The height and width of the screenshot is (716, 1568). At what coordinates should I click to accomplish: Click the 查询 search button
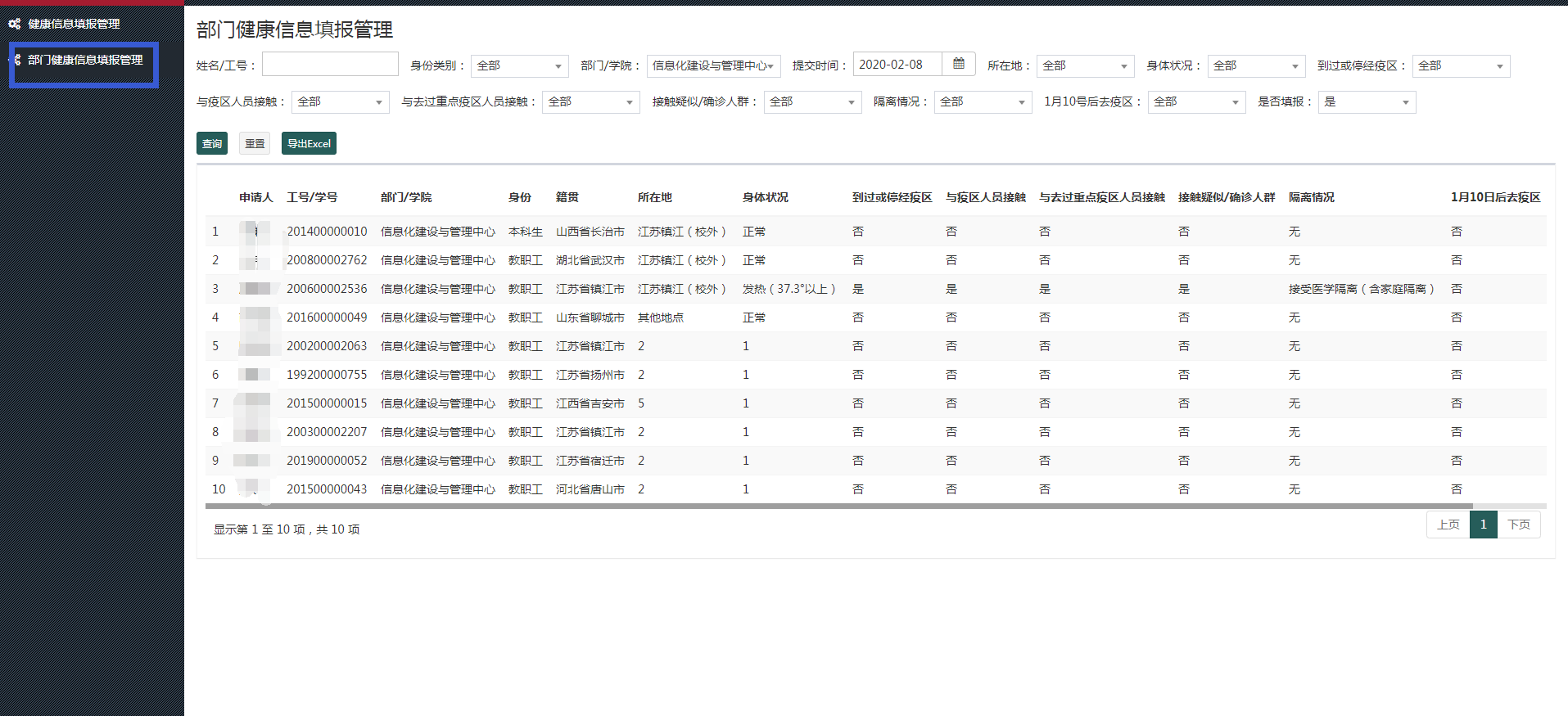click(x=212, y=143)
